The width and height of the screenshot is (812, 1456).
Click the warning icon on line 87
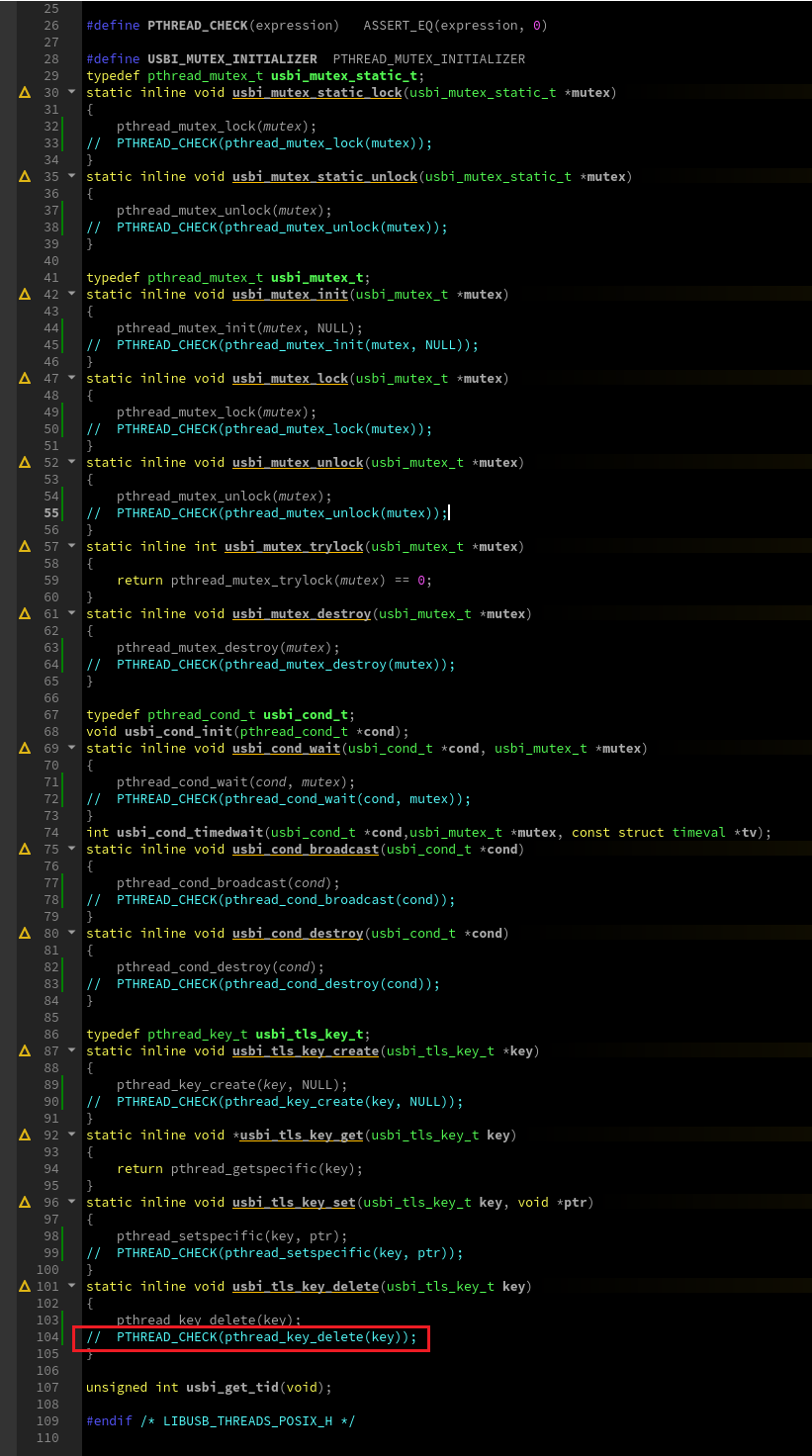point(25,1051)
